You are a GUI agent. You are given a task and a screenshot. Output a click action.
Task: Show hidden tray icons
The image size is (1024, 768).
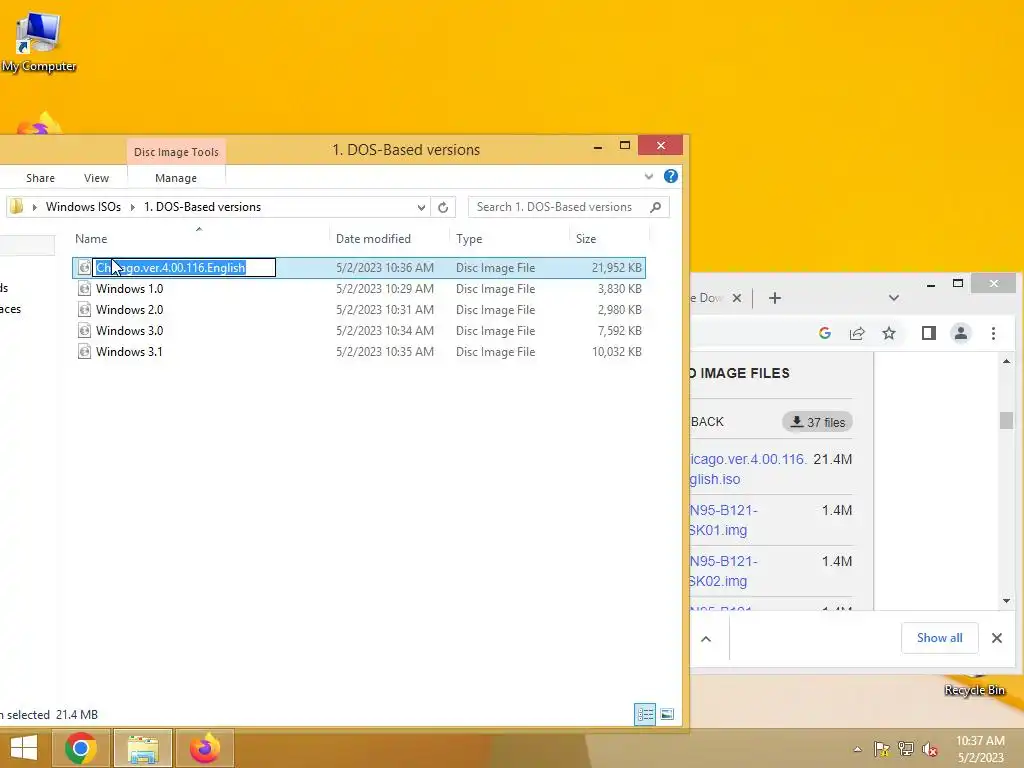click(x=857, y=749)
